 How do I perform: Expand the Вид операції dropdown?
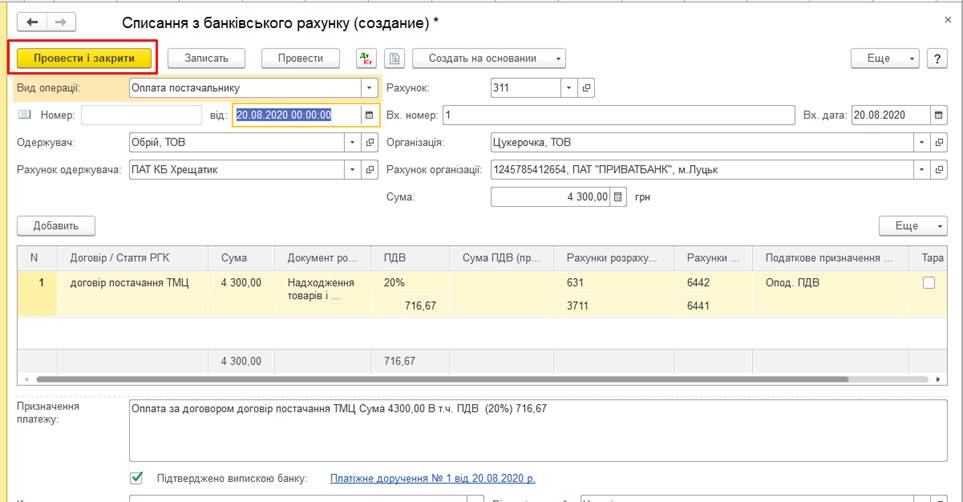pyautogui.click(x=369, y=88)
